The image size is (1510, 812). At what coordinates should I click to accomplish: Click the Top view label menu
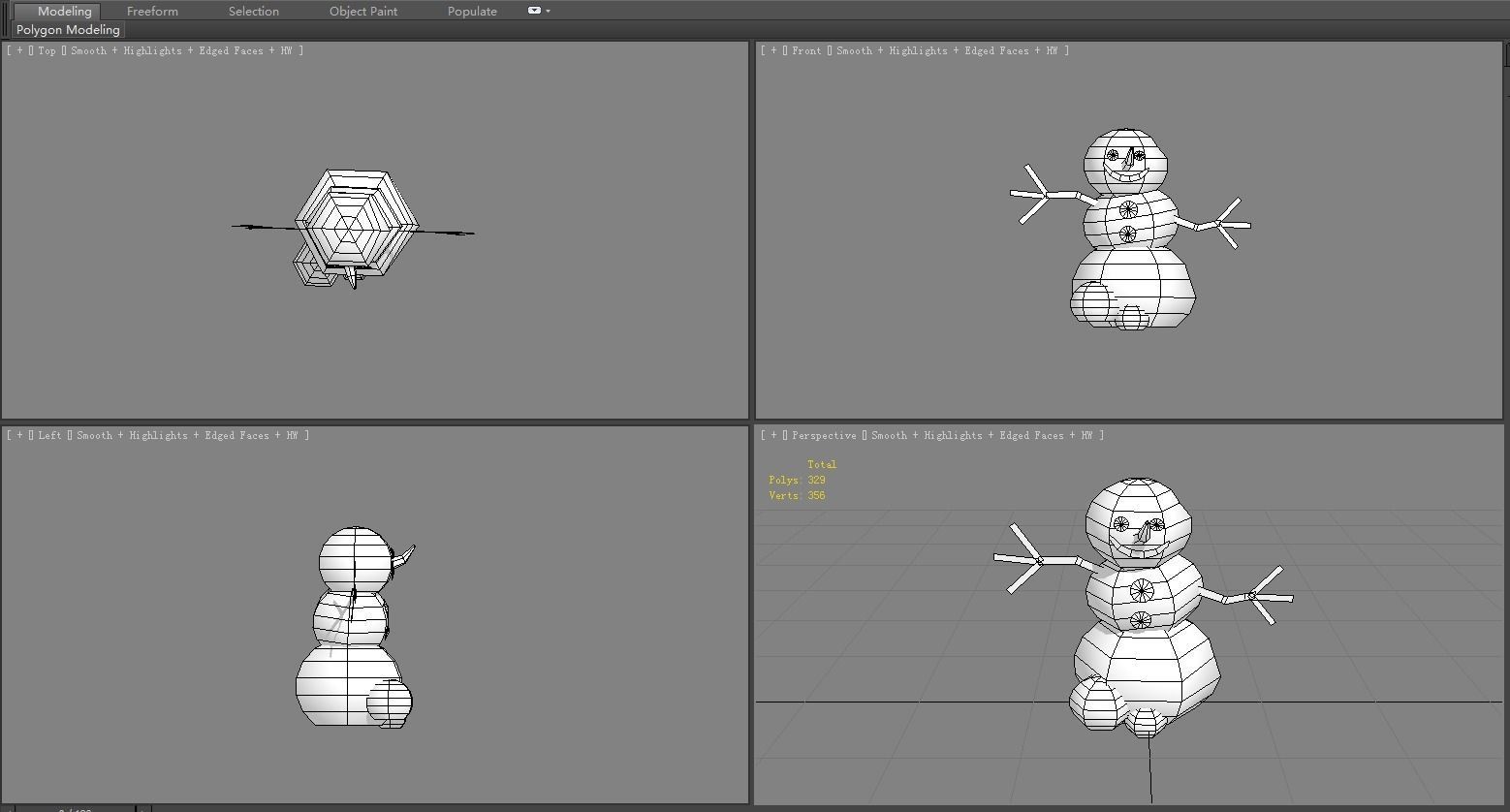47,50
